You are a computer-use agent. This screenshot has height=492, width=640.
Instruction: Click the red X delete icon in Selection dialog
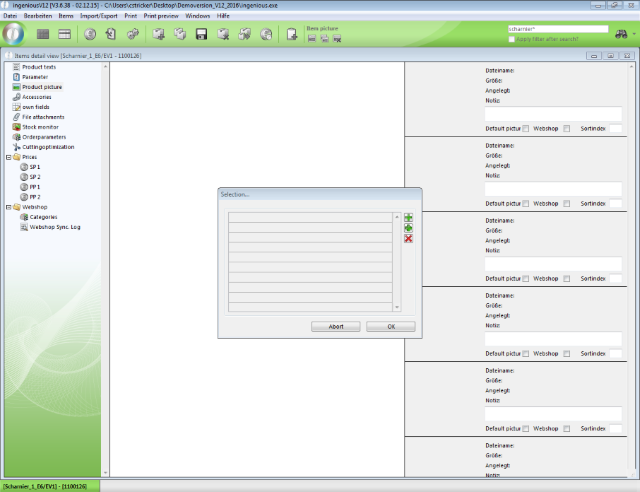tap(408, 238)
